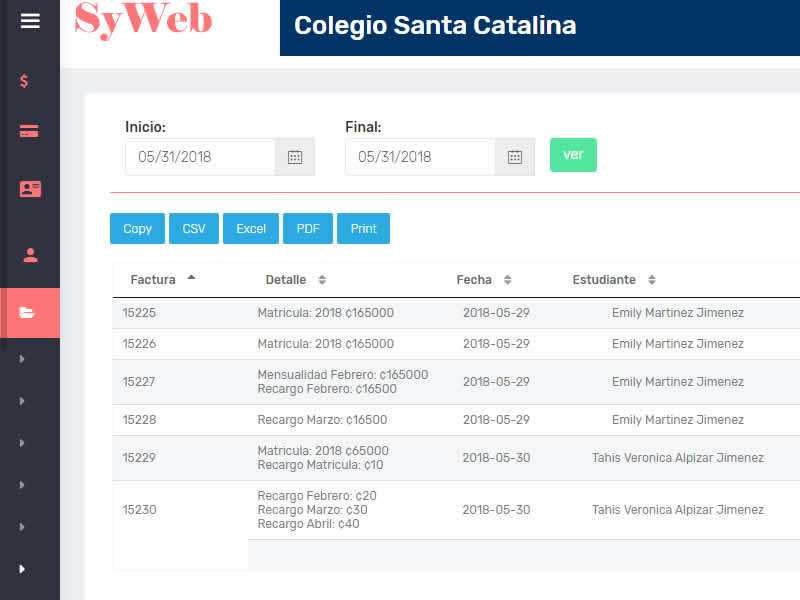
Task: Expand third submenu arrow in sidebar
Action: click(21, 443)
